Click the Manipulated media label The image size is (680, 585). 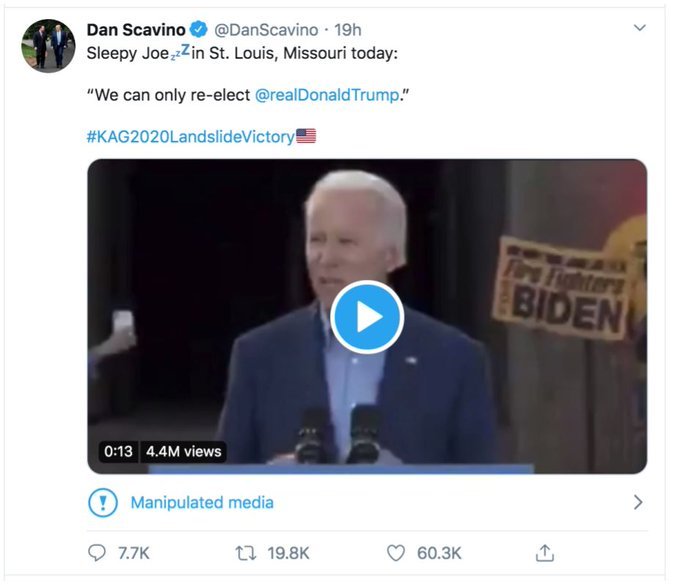click(x=202, y=503)
